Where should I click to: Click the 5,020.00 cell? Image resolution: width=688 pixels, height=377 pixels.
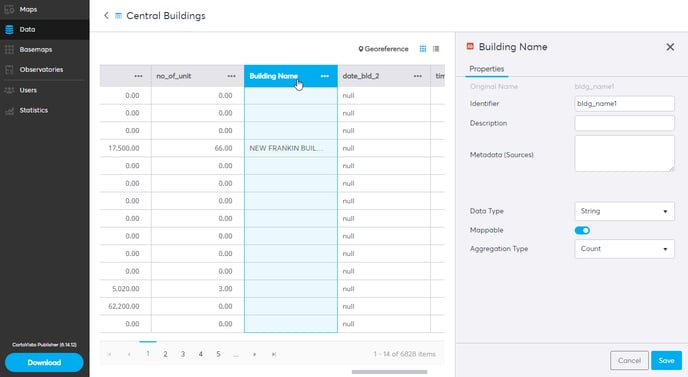click(x=125, y=289)
